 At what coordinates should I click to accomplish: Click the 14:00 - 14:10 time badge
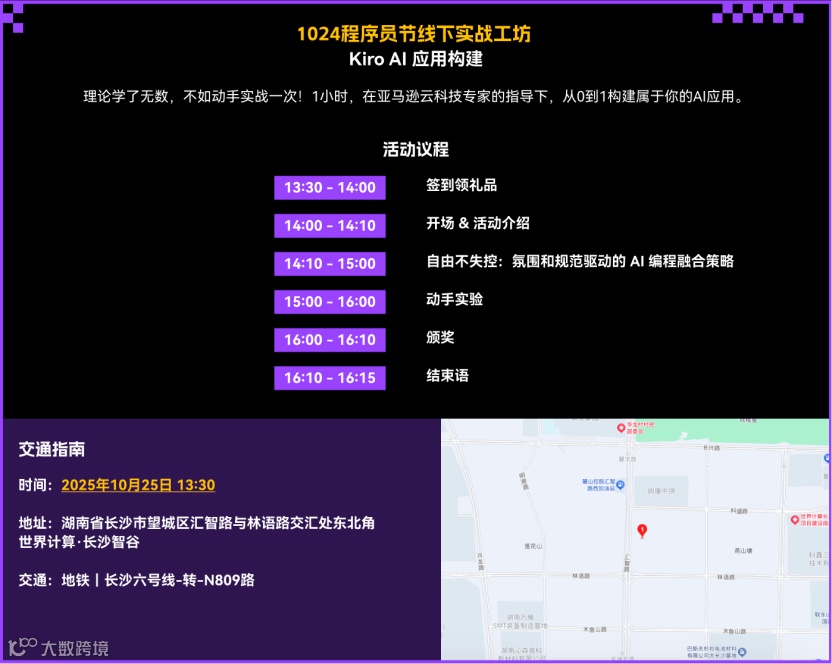[x=330, y=226]
